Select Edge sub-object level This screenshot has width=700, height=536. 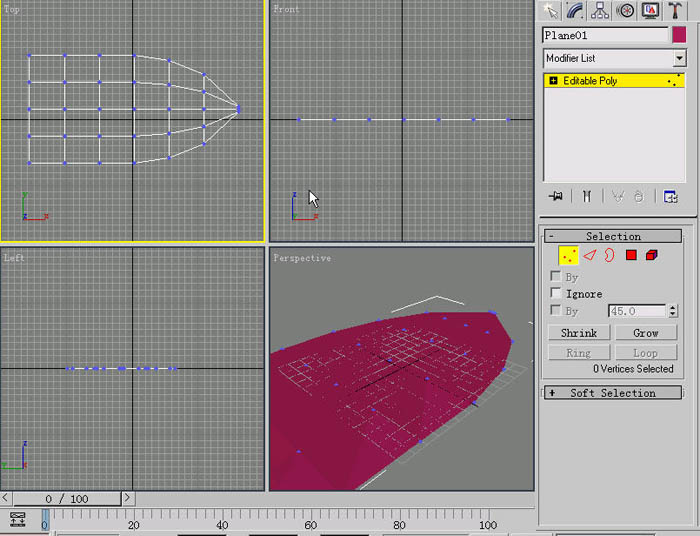(590, 255)
